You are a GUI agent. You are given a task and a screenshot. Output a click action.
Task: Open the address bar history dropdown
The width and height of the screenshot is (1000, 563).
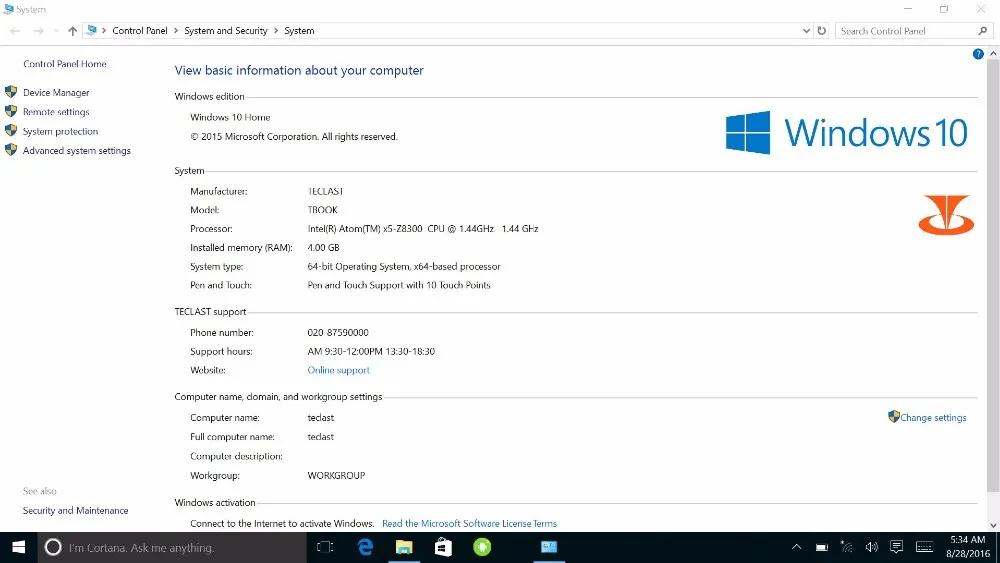click(806, 31)
